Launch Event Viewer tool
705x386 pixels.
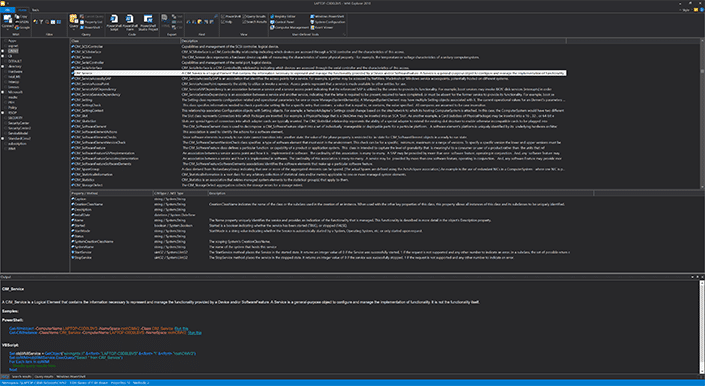coord(321,27)
